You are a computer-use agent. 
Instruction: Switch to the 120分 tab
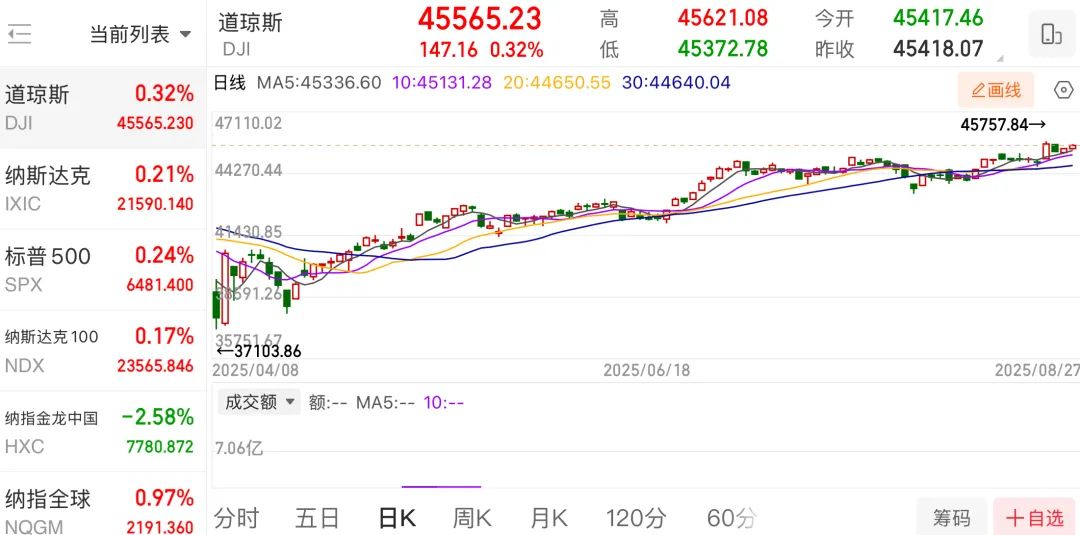[636, 517]
